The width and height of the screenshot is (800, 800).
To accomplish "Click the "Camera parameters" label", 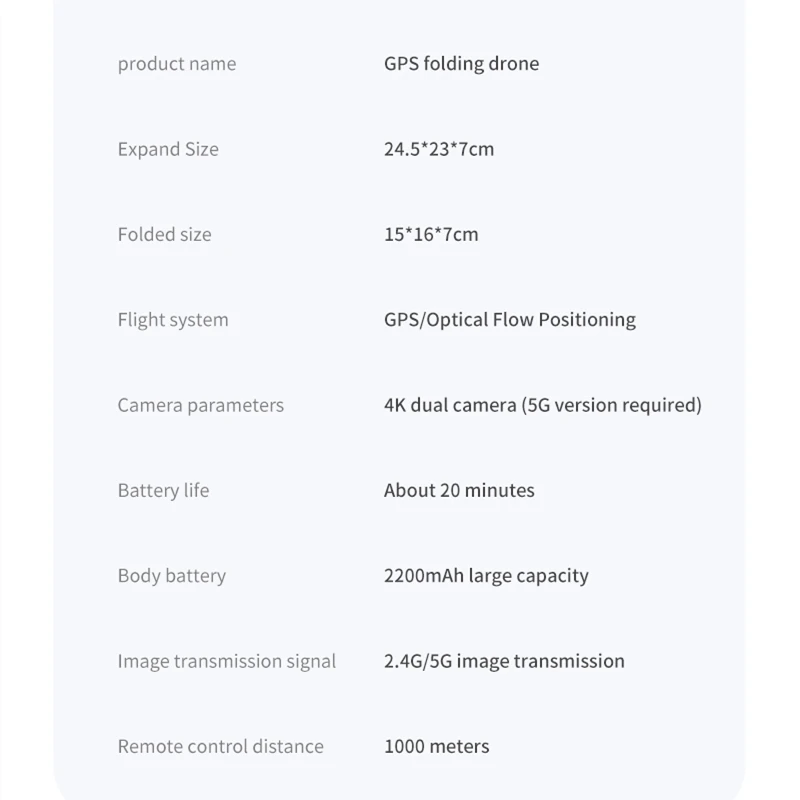I will point(201,405).
